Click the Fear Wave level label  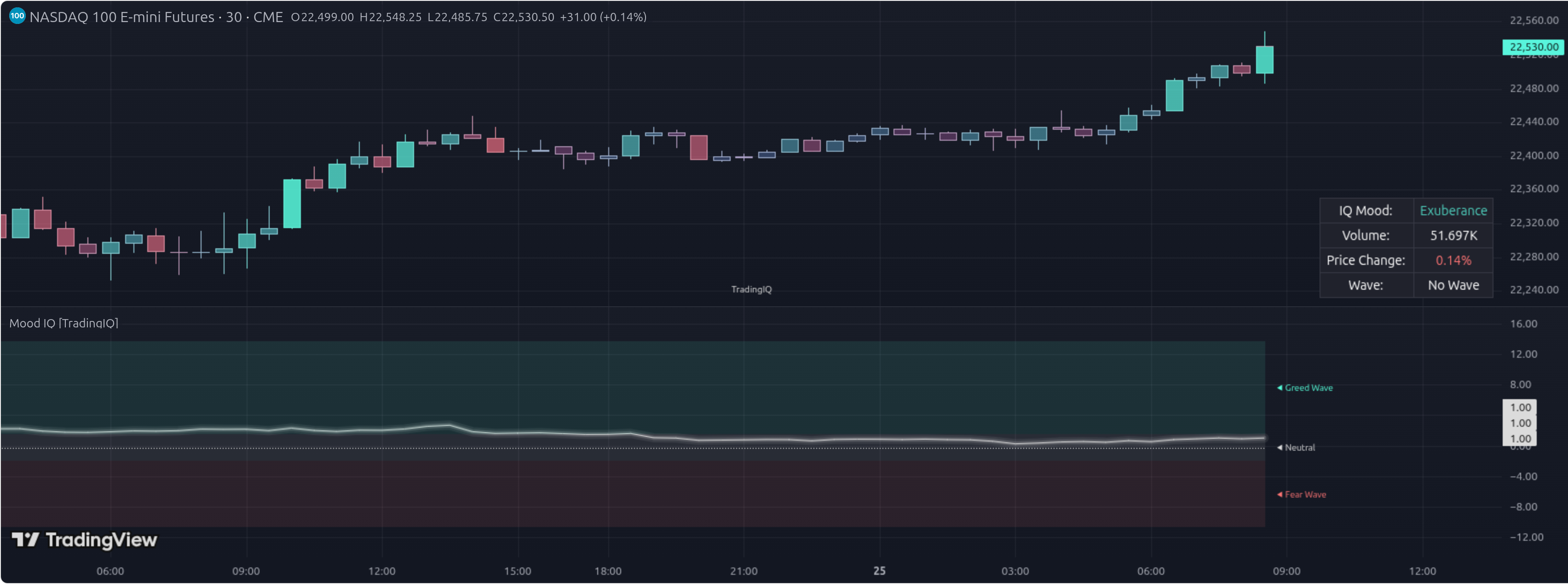coord(1305,495)
